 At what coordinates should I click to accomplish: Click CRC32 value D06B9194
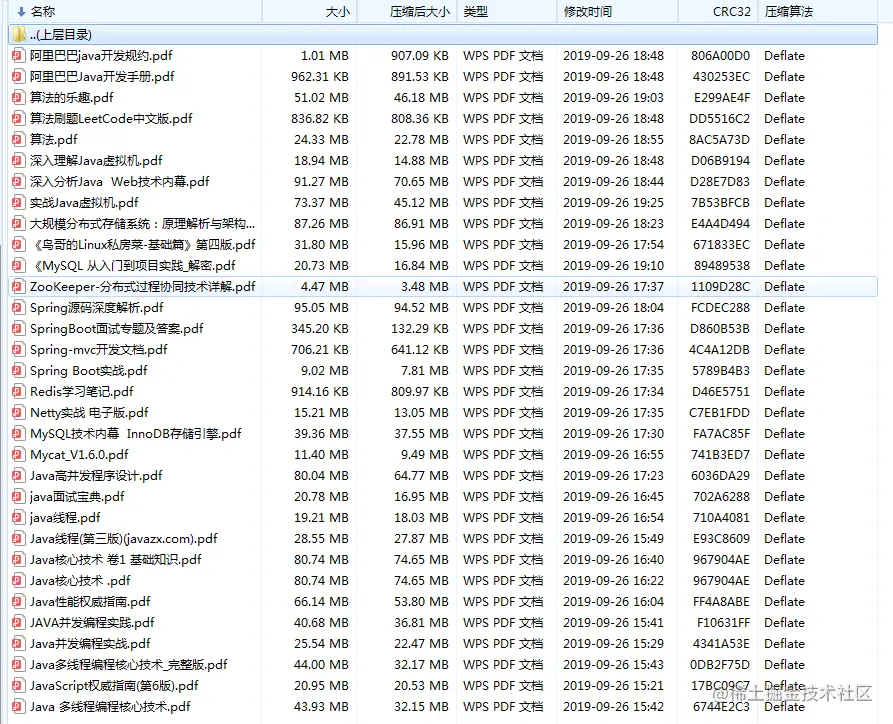point(720,161)
